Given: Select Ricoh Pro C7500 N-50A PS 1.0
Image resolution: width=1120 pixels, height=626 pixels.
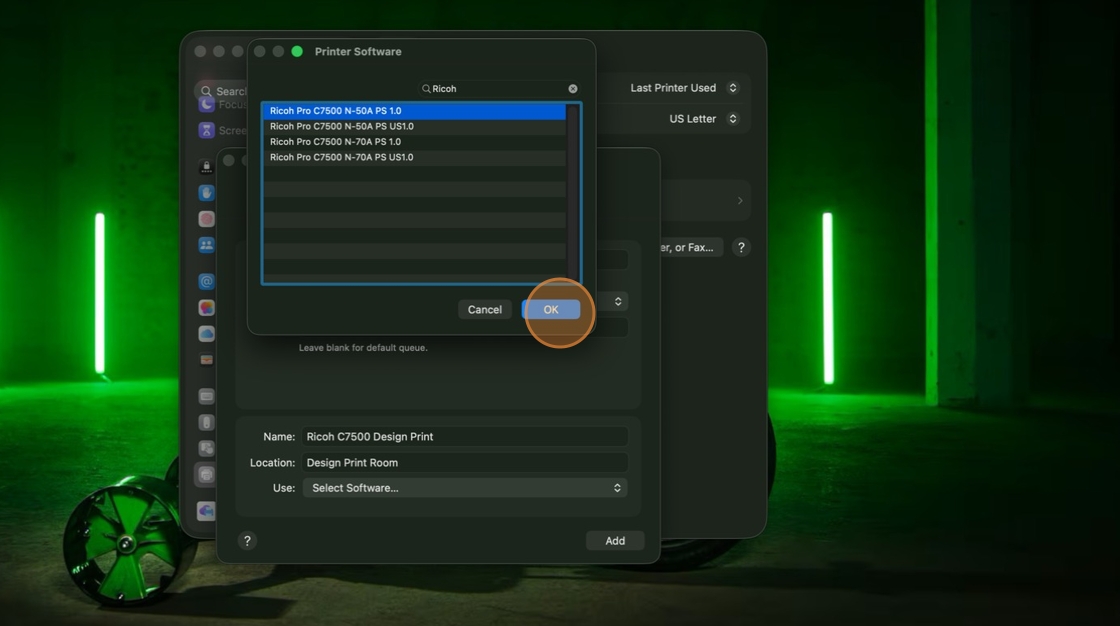Looking at the screenshot, I should tap(414, 111).
